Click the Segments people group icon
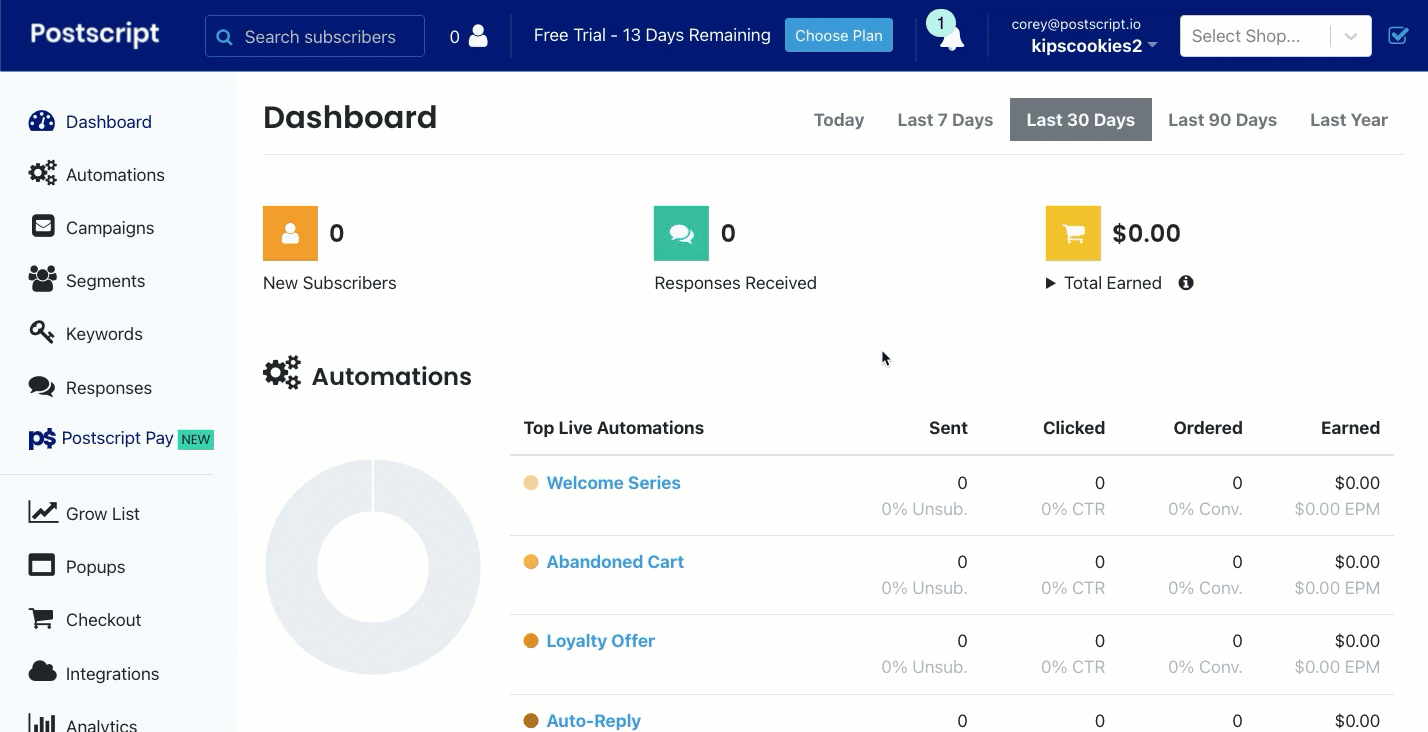Image resolution: width=1428 pixels, height=732 pixels. tap(42, 279)
